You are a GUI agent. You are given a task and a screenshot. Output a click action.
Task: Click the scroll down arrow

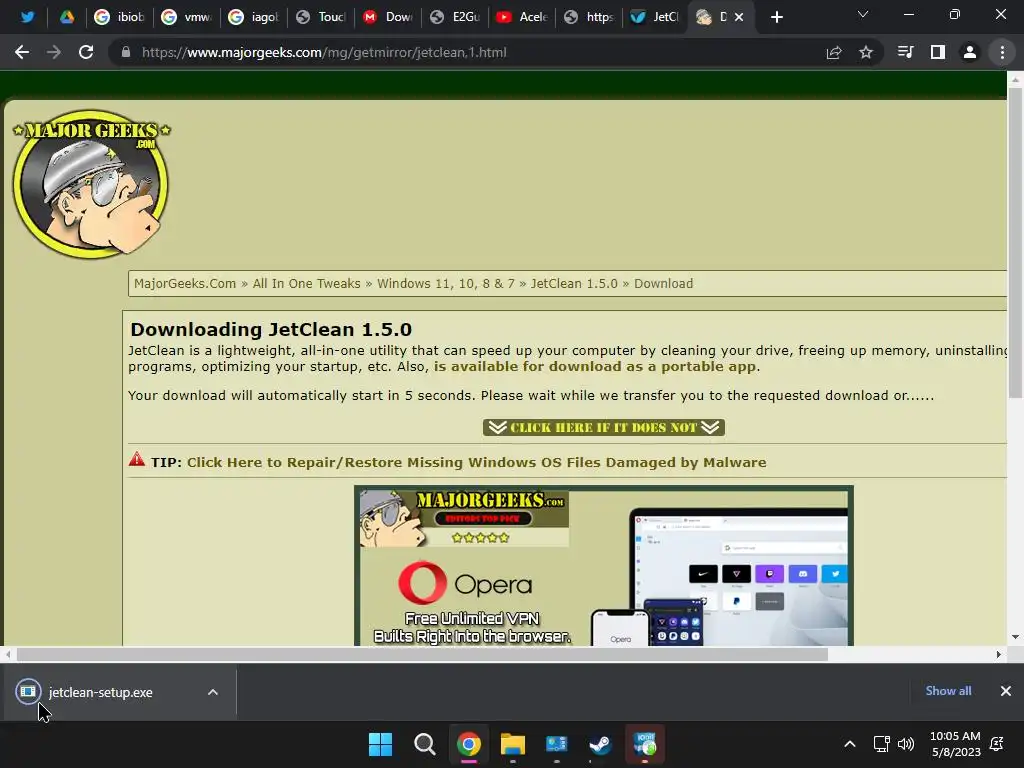1015,637
